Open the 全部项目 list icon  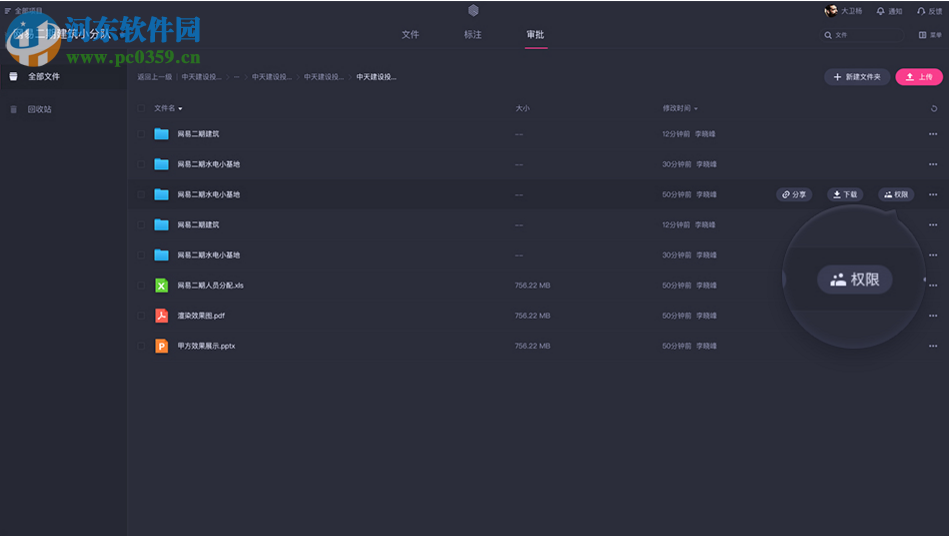coord(8,11)
